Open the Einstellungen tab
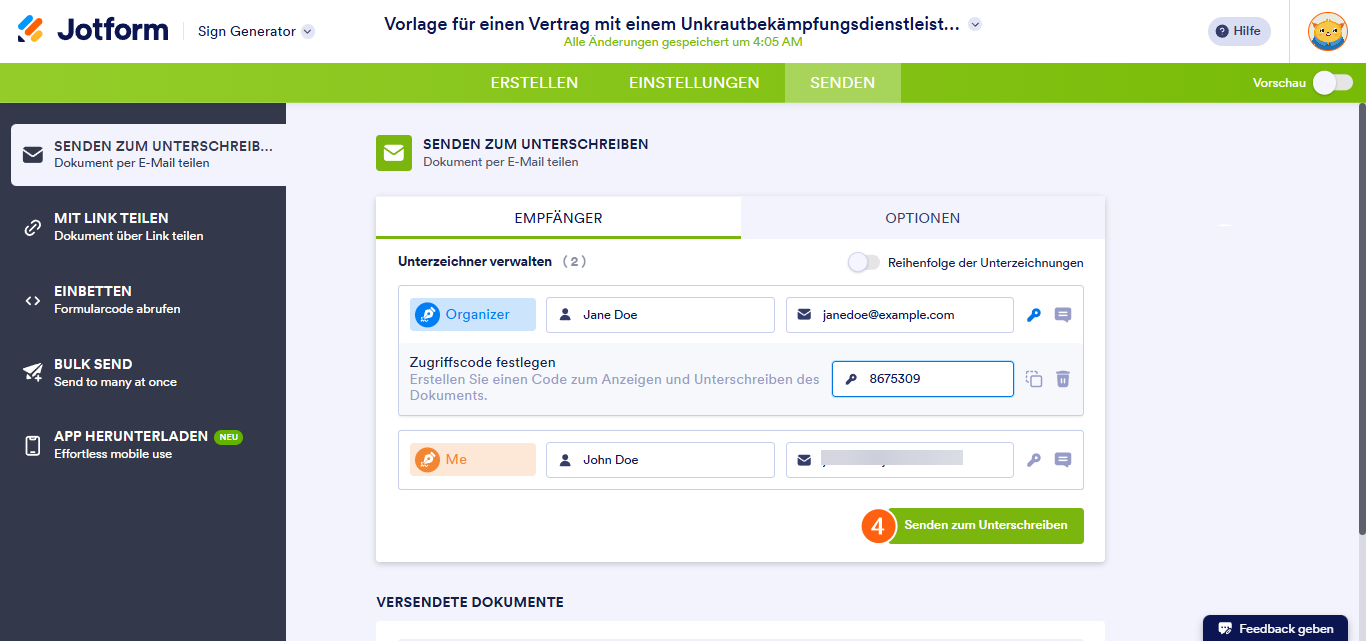The height and width of the screenshot is (641, 1366). coord(694,83)
